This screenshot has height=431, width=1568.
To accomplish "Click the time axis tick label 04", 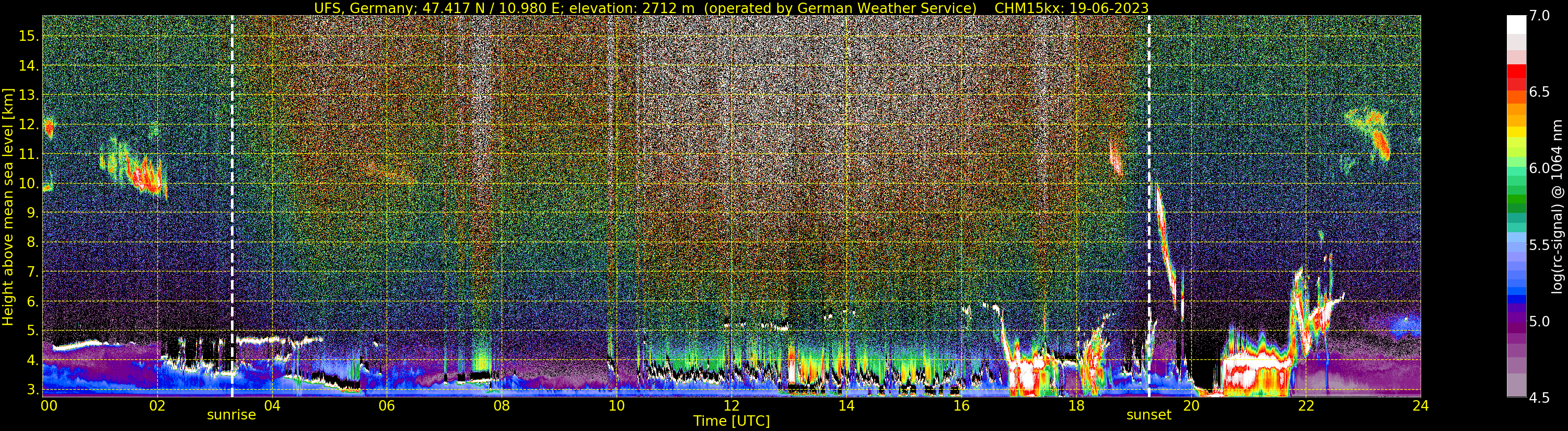I will (x=272, y=406).
